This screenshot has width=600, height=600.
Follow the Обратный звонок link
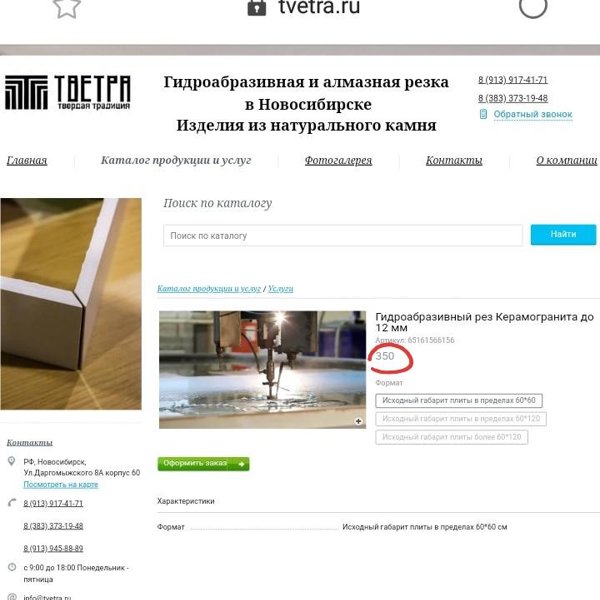pos(533,114)
